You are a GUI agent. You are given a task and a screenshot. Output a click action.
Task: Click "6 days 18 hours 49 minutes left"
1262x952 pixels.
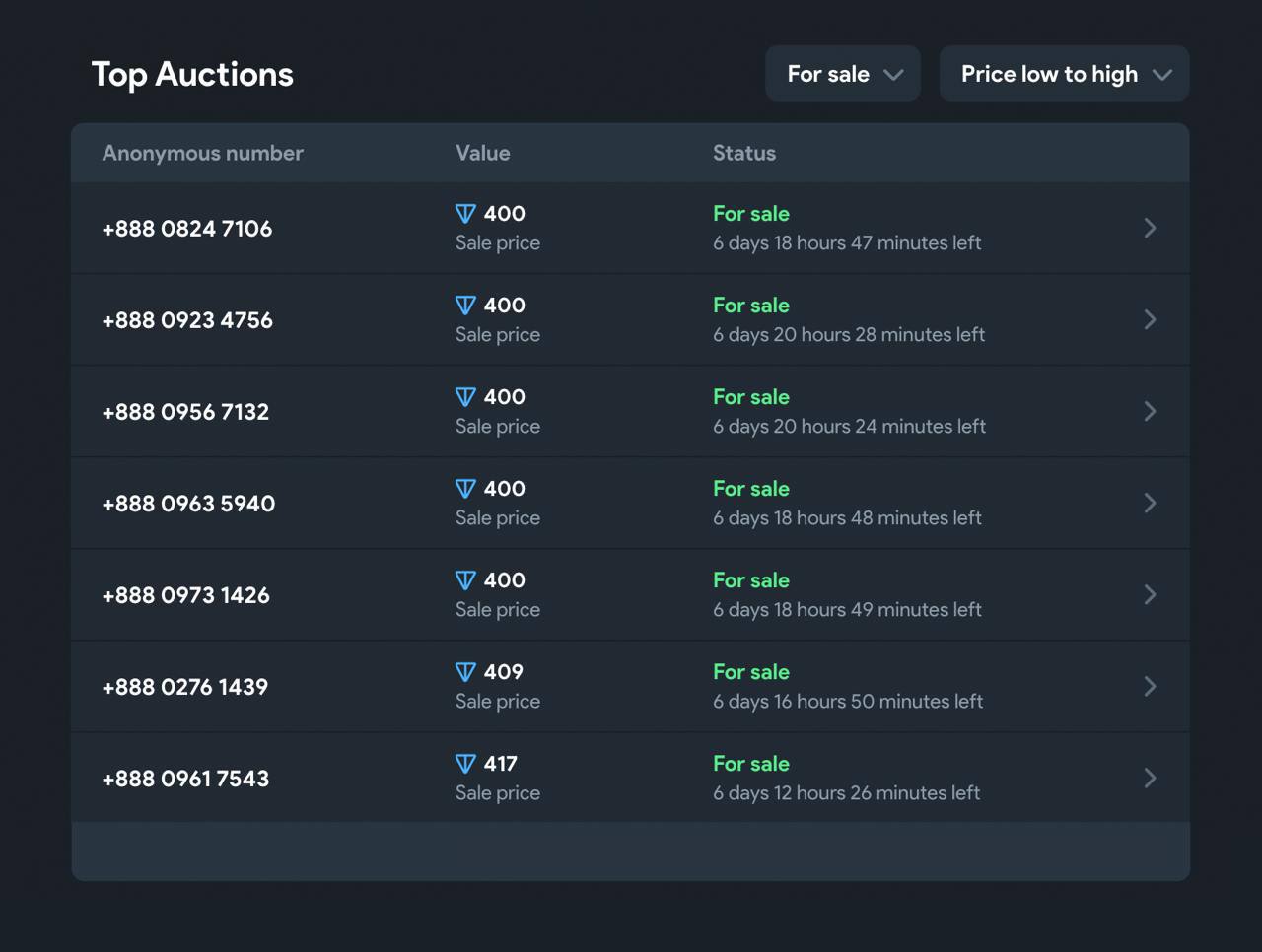point(847,610)
